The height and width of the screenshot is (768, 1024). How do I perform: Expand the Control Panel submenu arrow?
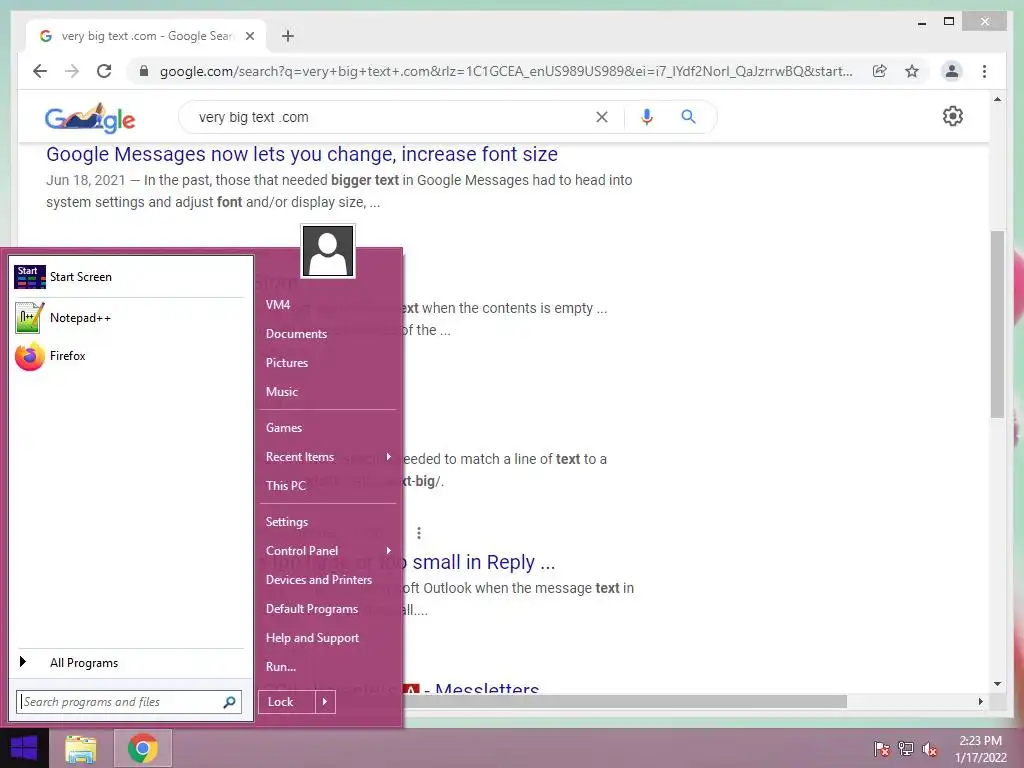click(x=389, y=551)
